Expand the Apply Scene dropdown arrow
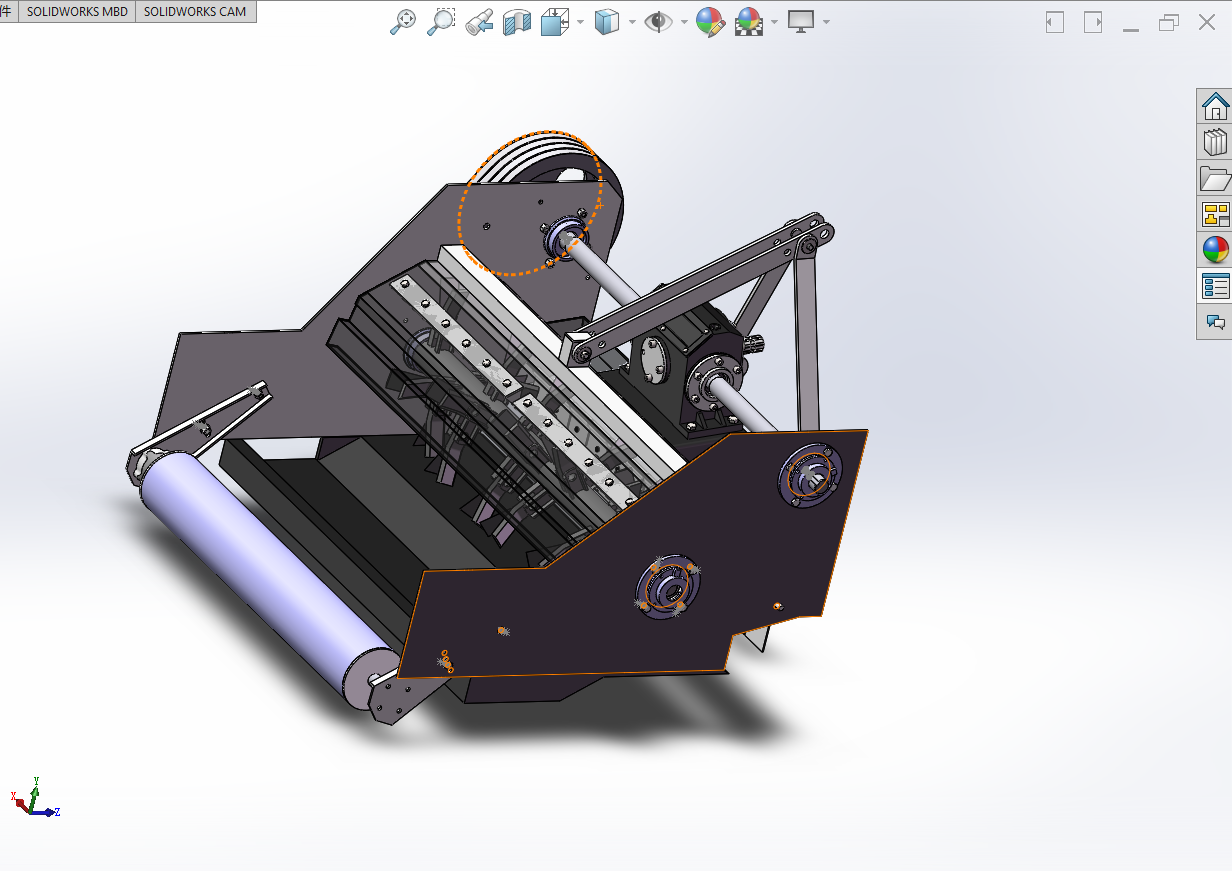This screenshot has width=1232, height=871. 774,22
